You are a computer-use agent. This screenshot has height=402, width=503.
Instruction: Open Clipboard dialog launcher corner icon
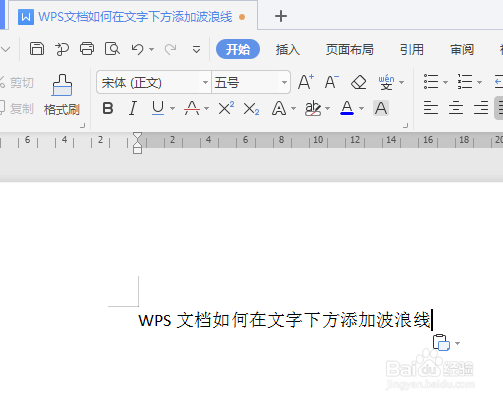click(x=83, y=125)
